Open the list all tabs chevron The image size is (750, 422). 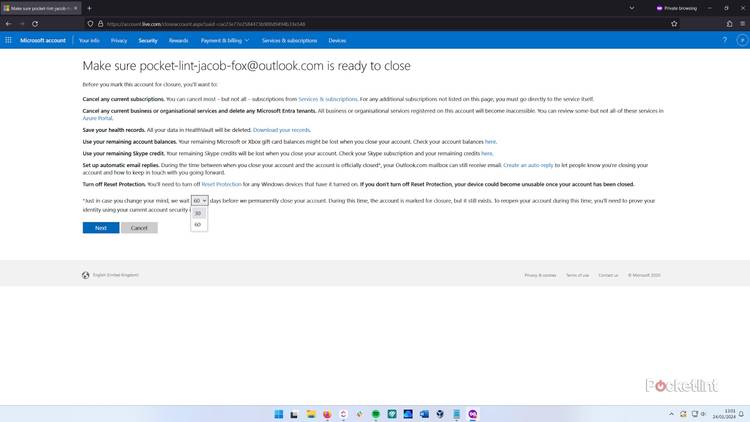(x=632, y=8)
